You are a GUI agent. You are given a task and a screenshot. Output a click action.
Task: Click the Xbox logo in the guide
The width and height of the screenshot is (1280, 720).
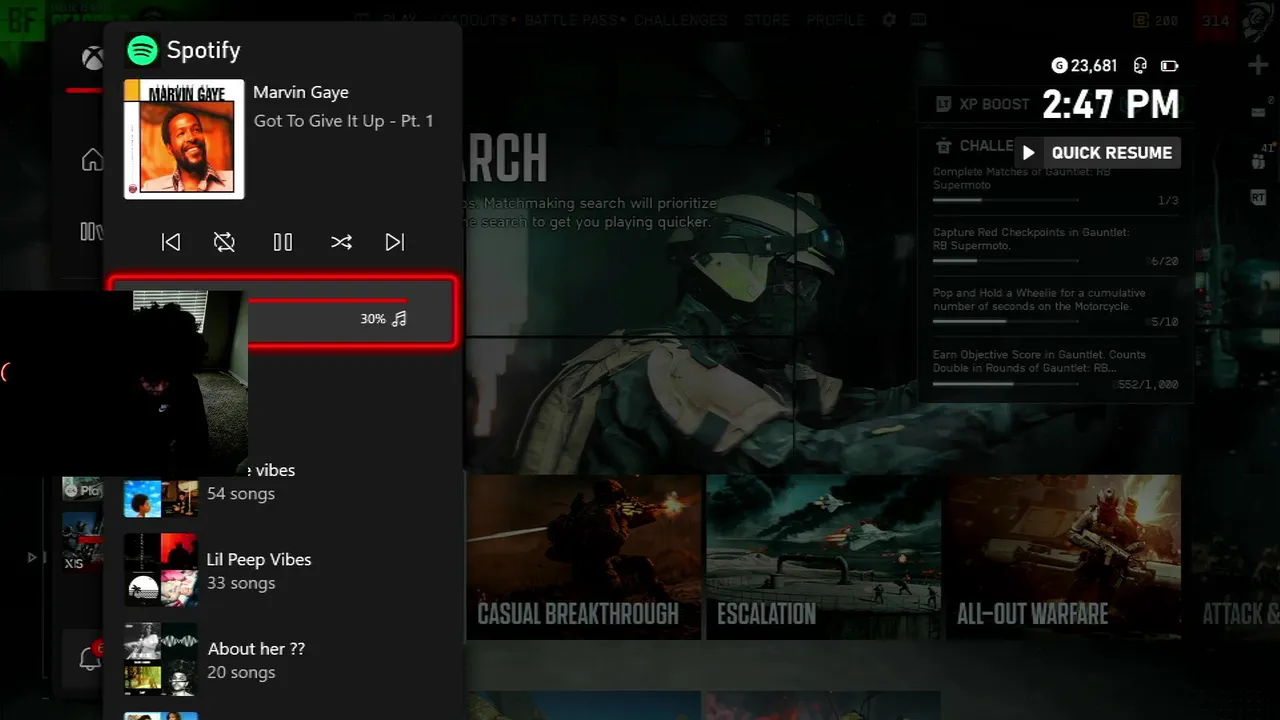point(92,58)
